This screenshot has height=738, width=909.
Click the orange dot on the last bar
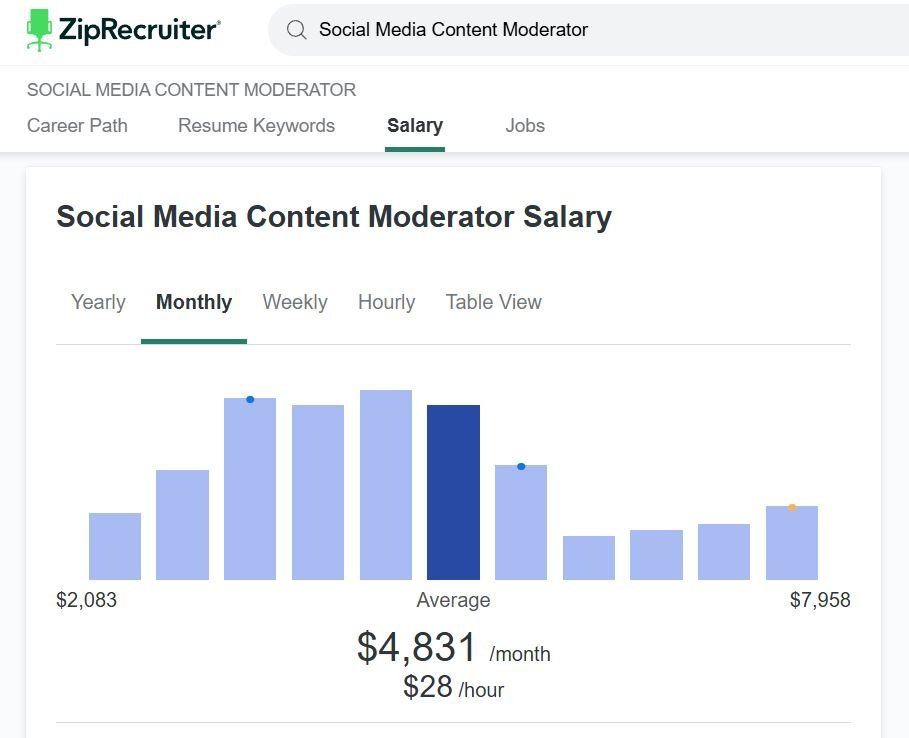792,507
